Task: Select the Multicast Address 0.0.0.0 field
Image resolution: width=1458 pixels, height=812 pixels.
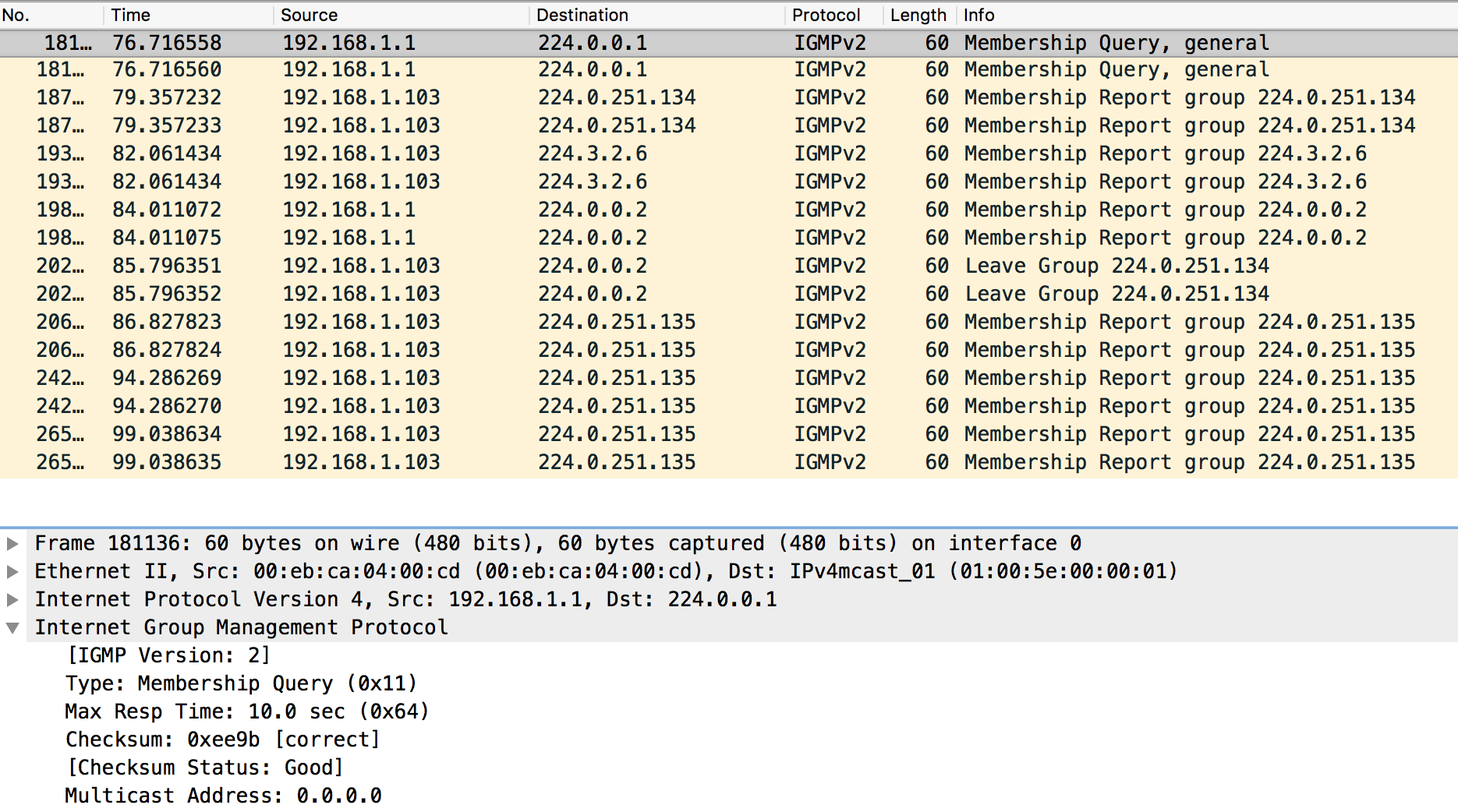Action: coord(223,796)
